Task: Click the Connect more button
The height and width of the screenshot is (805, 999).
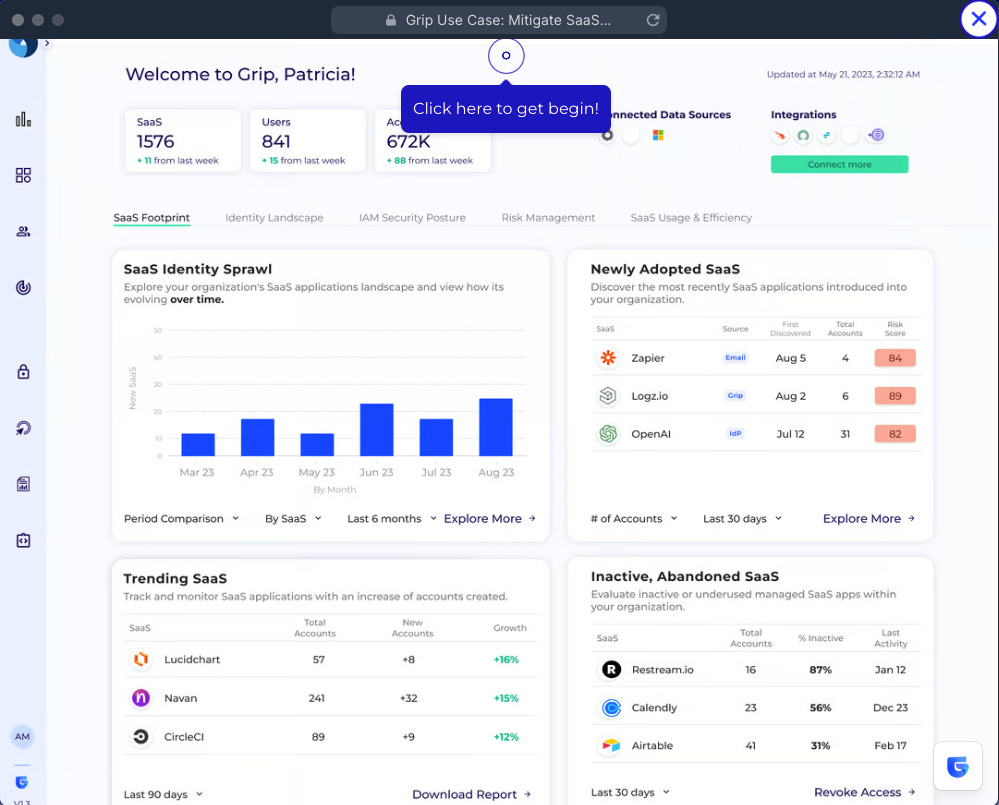Action: pos(839,164)
